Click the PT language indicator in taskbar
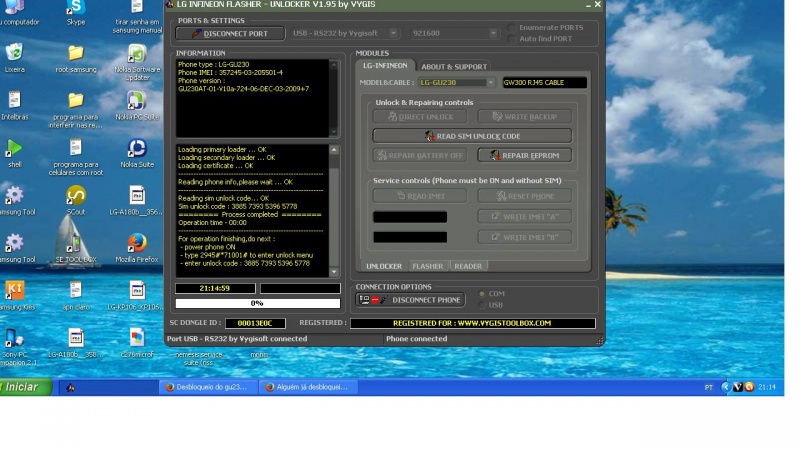This screenshot has width=800, height=450. [708, 388]
